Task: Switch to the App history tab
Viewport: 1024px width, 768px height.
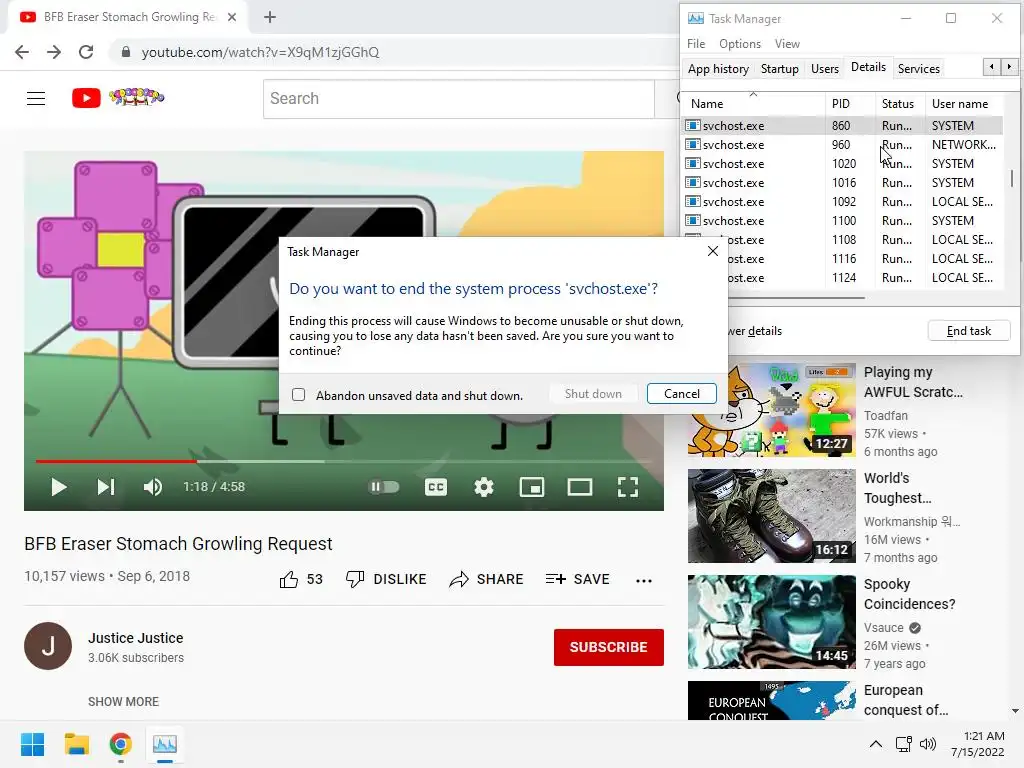Action: pos(718,69)
